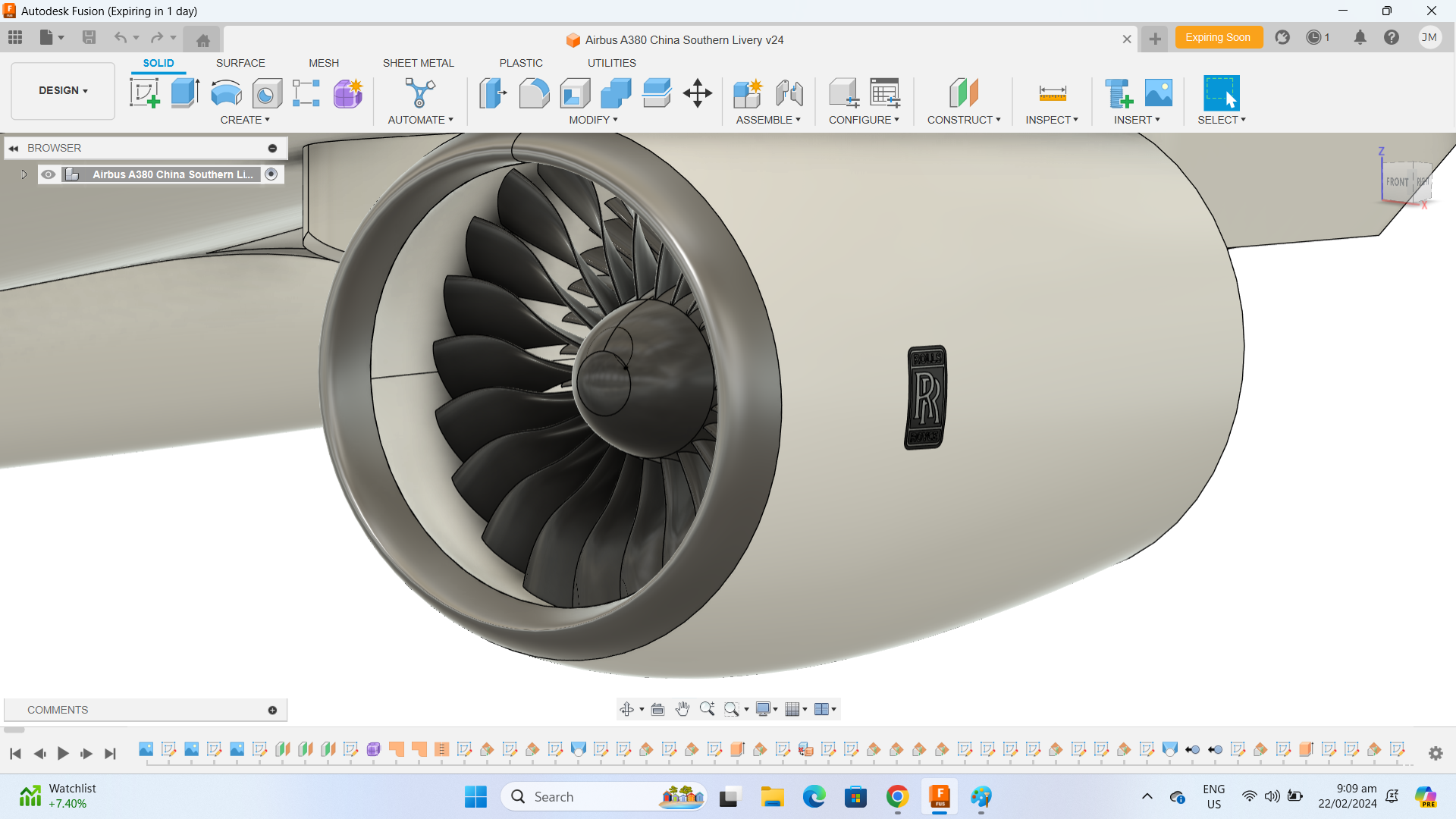This screenshot has width=1456, height=819.
Task: Select the Pan hand navigation tool
Action: pos(682,709)
